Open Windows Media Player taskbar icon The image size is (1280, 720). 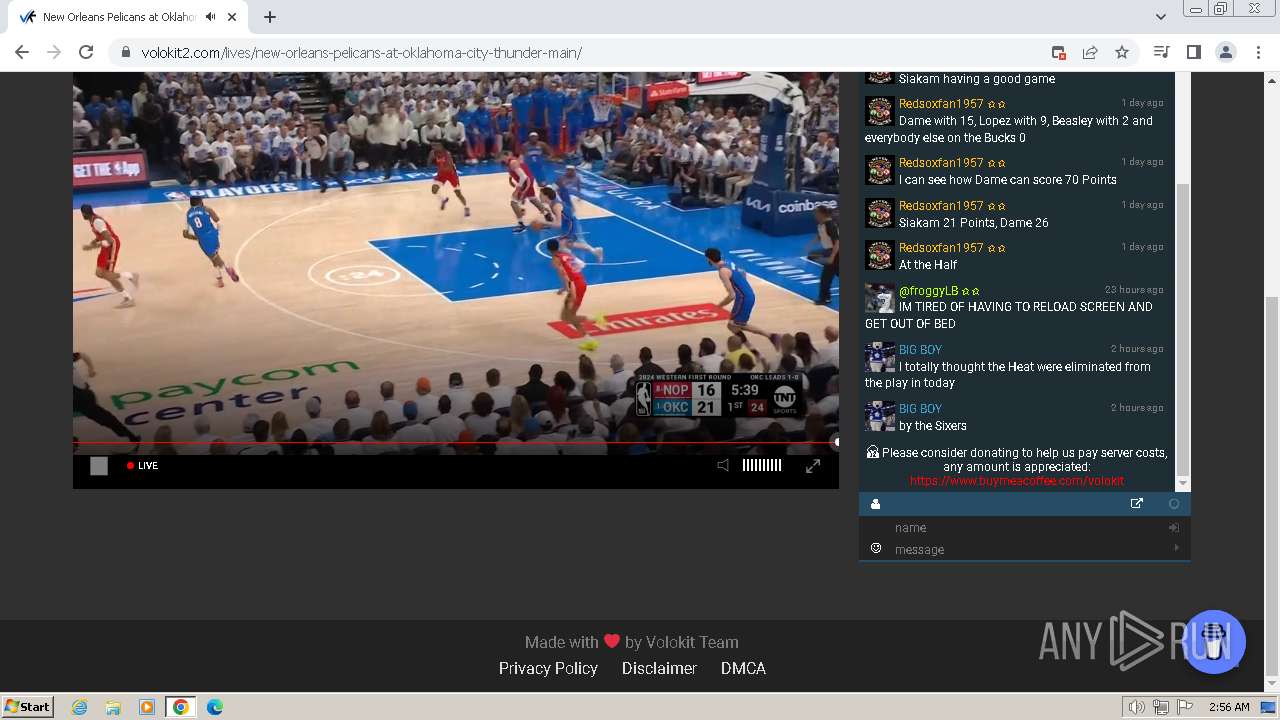[x=146, y=707]
